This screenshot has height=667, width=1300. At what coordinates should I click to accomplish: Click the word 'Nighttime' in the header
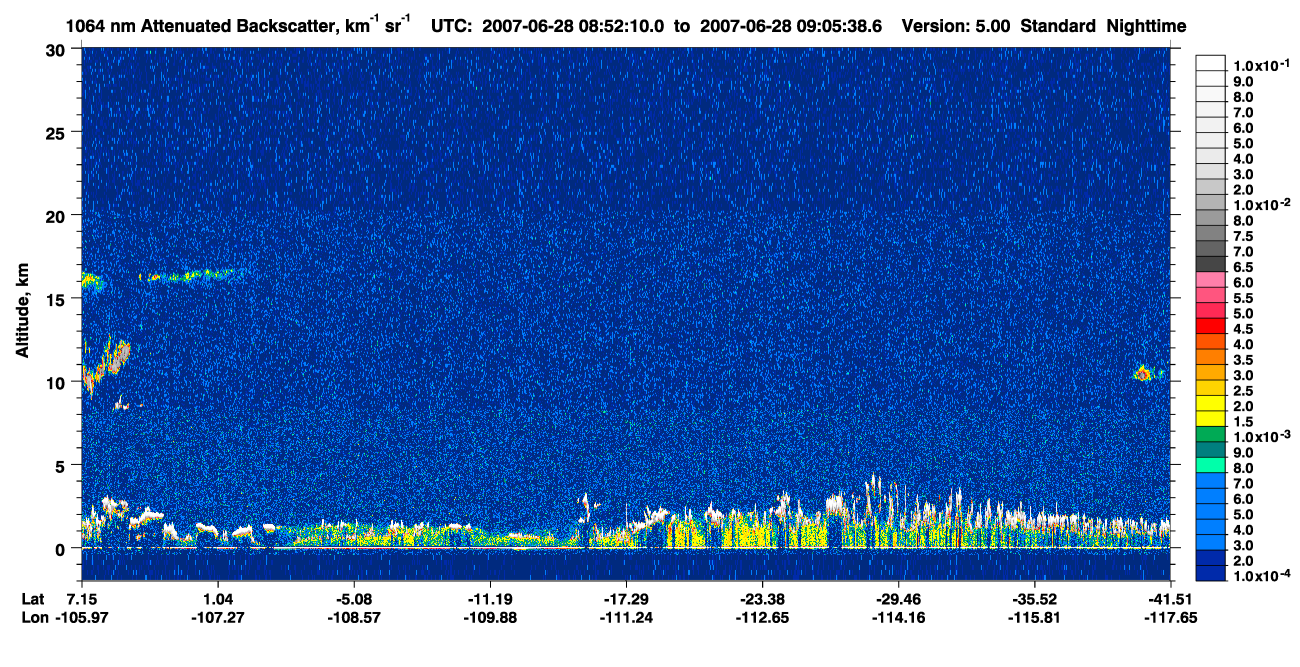click(x=1148, y=26)
